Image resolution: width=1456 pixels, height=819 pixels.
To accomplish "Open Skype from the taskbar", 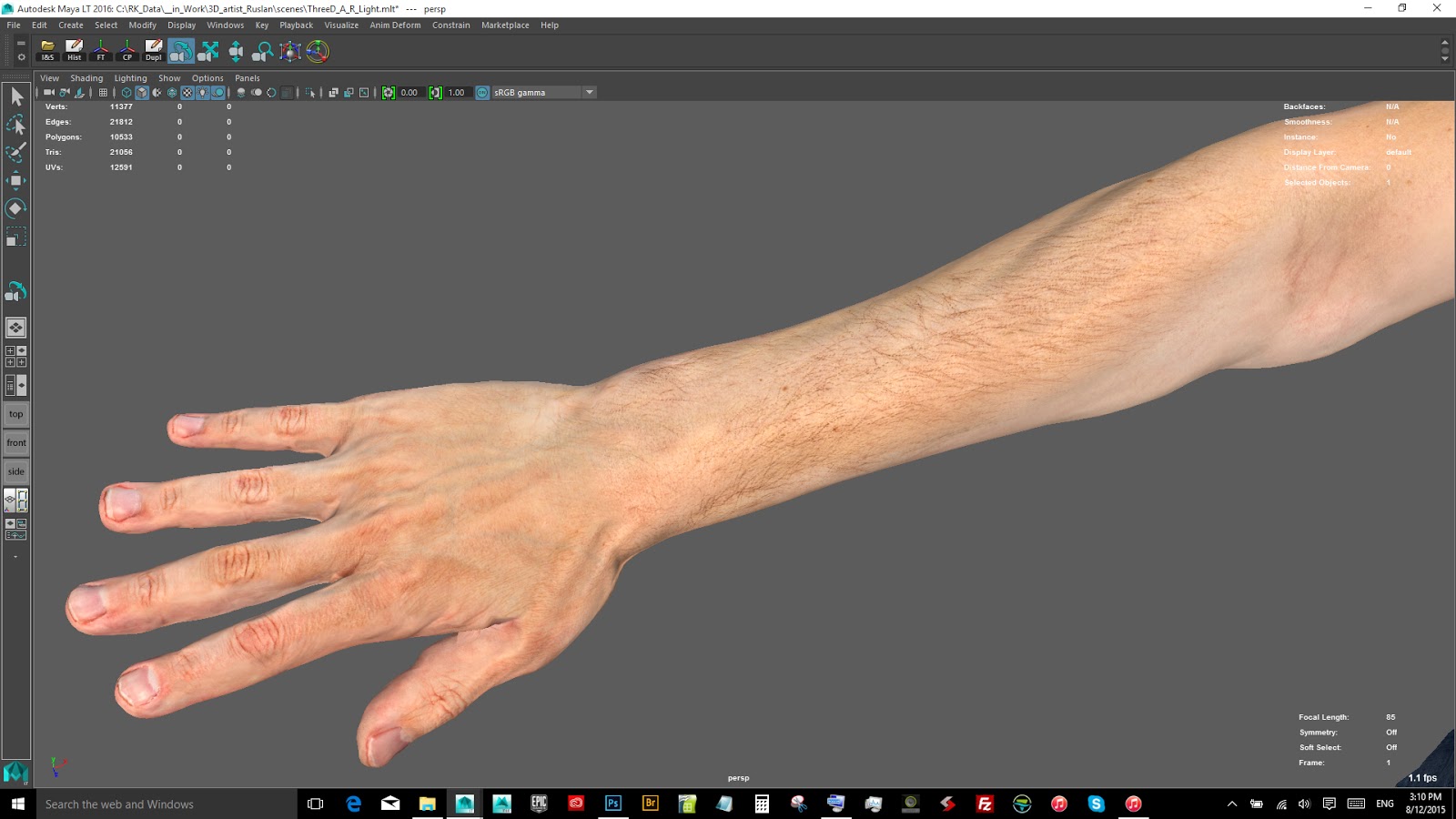I will pyautogui.click(x=1096, y=804).
